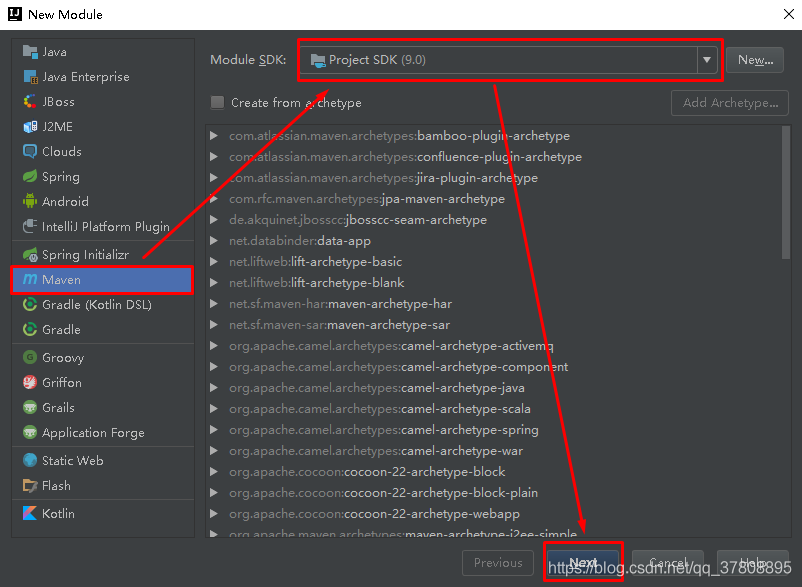Enable the Create from archetype checkbox
Screen dimensions: 802x587
(217, 103)
